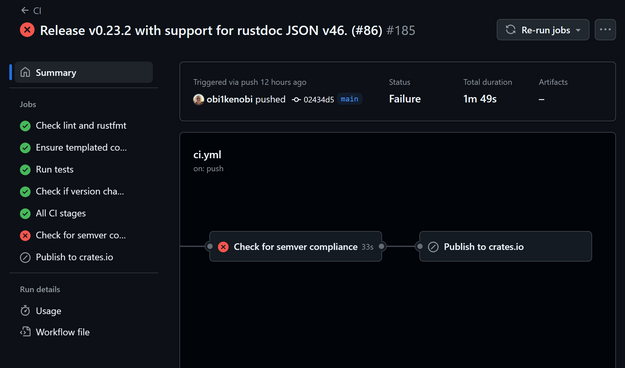Open commit 02434d5
Viewport: 625px width, 368px height.
tap(318, 99)
